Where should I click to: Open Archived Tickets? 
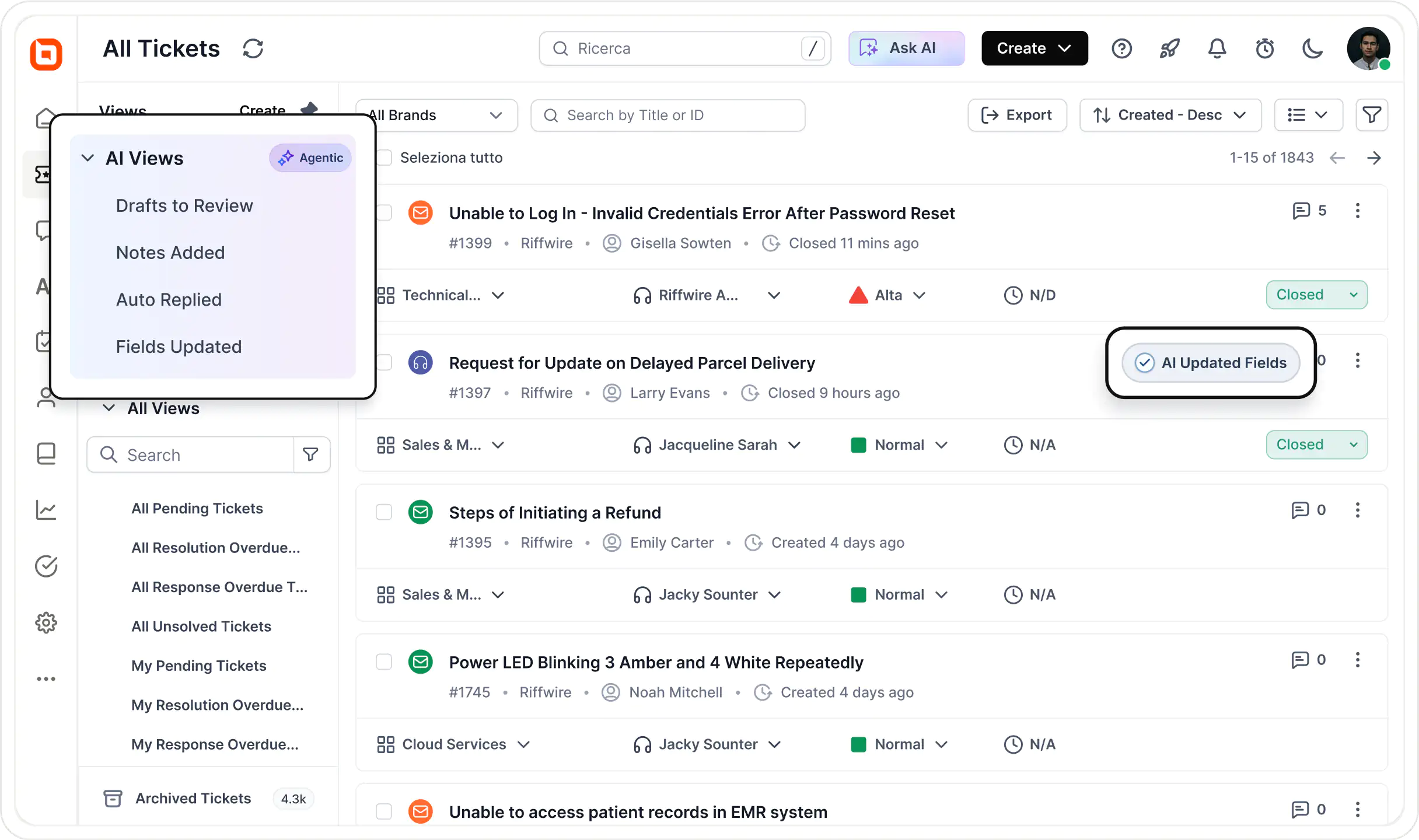point(193,799)
